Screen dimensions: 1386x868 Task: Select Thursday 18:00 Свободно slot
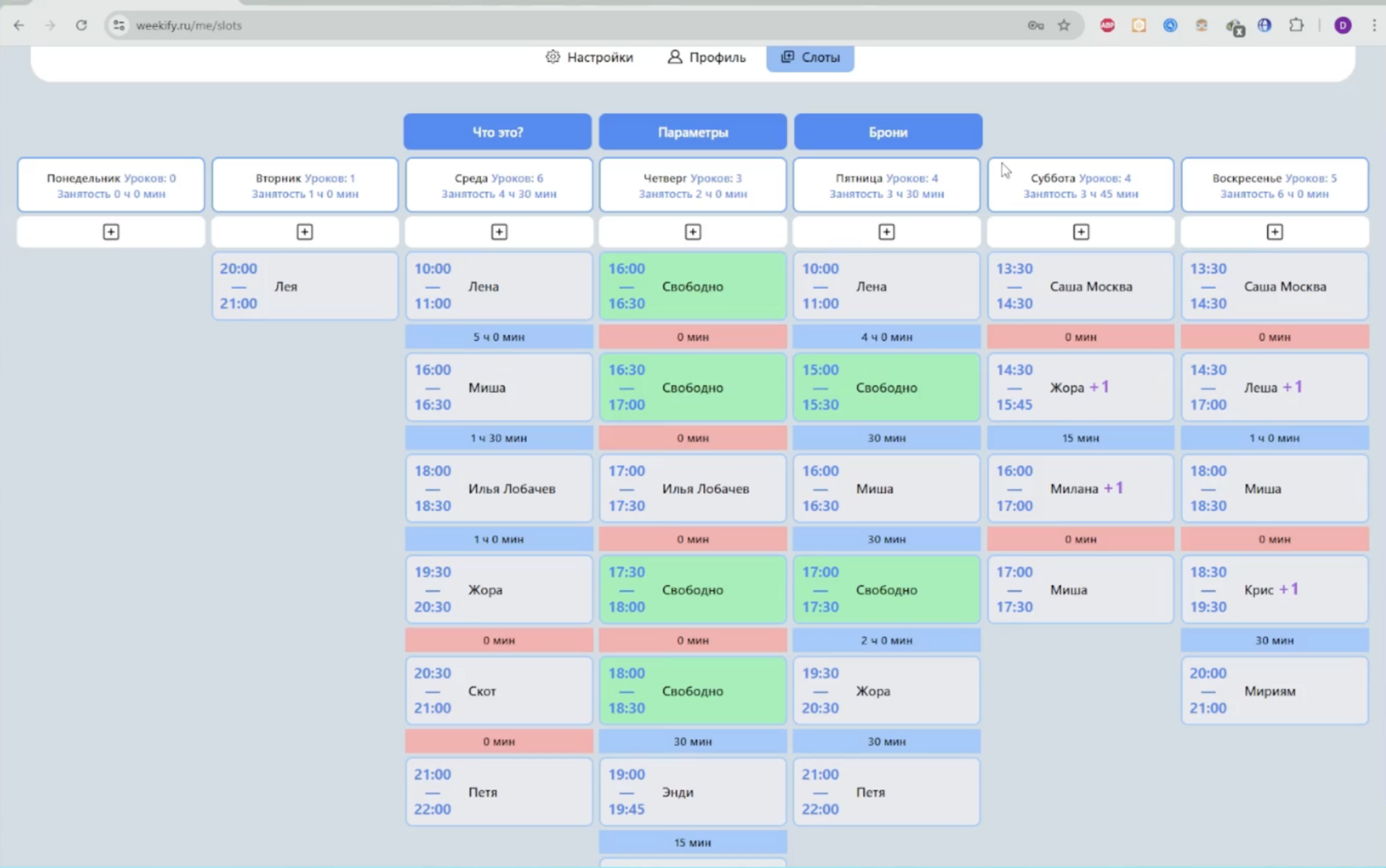pyautogui.click(x=693, y=691)
